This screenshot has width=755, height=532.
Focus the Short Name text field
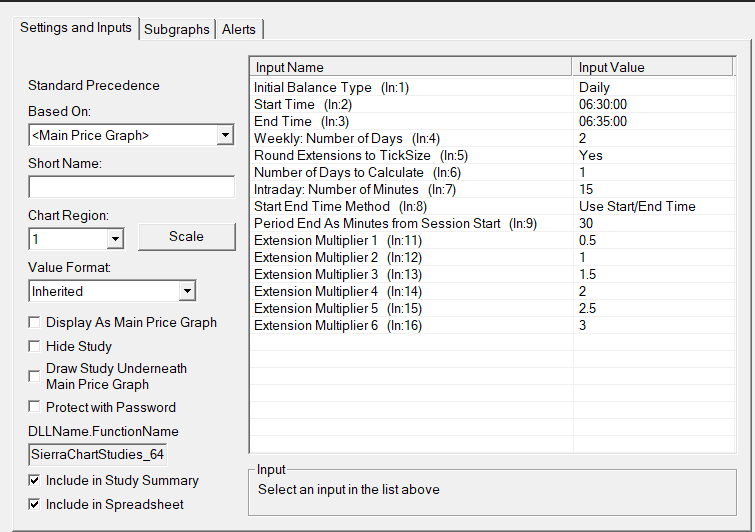[x=131, y=187]
